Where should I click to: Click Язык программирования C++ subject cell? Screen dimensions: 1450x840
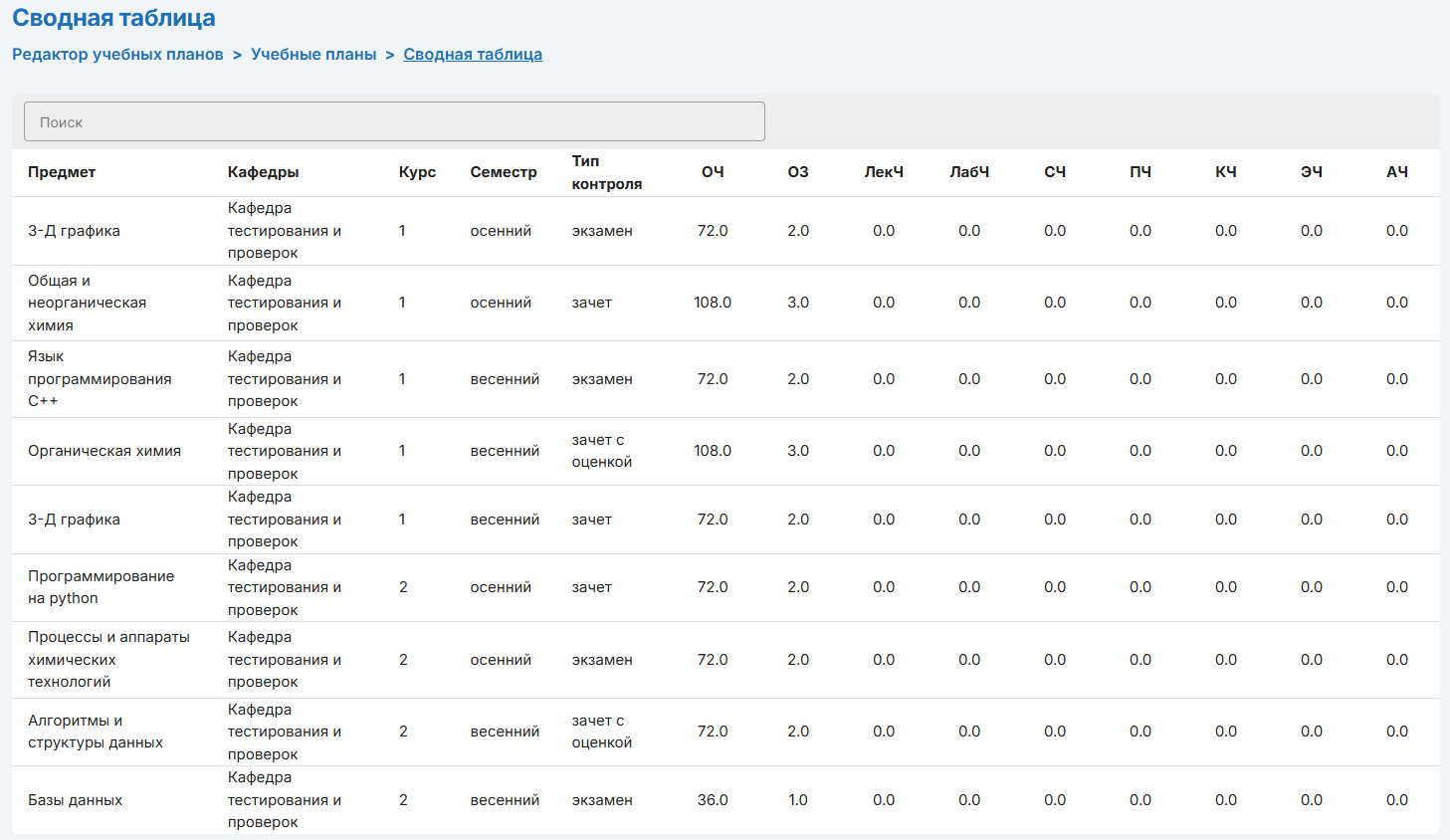pos(100,379)
